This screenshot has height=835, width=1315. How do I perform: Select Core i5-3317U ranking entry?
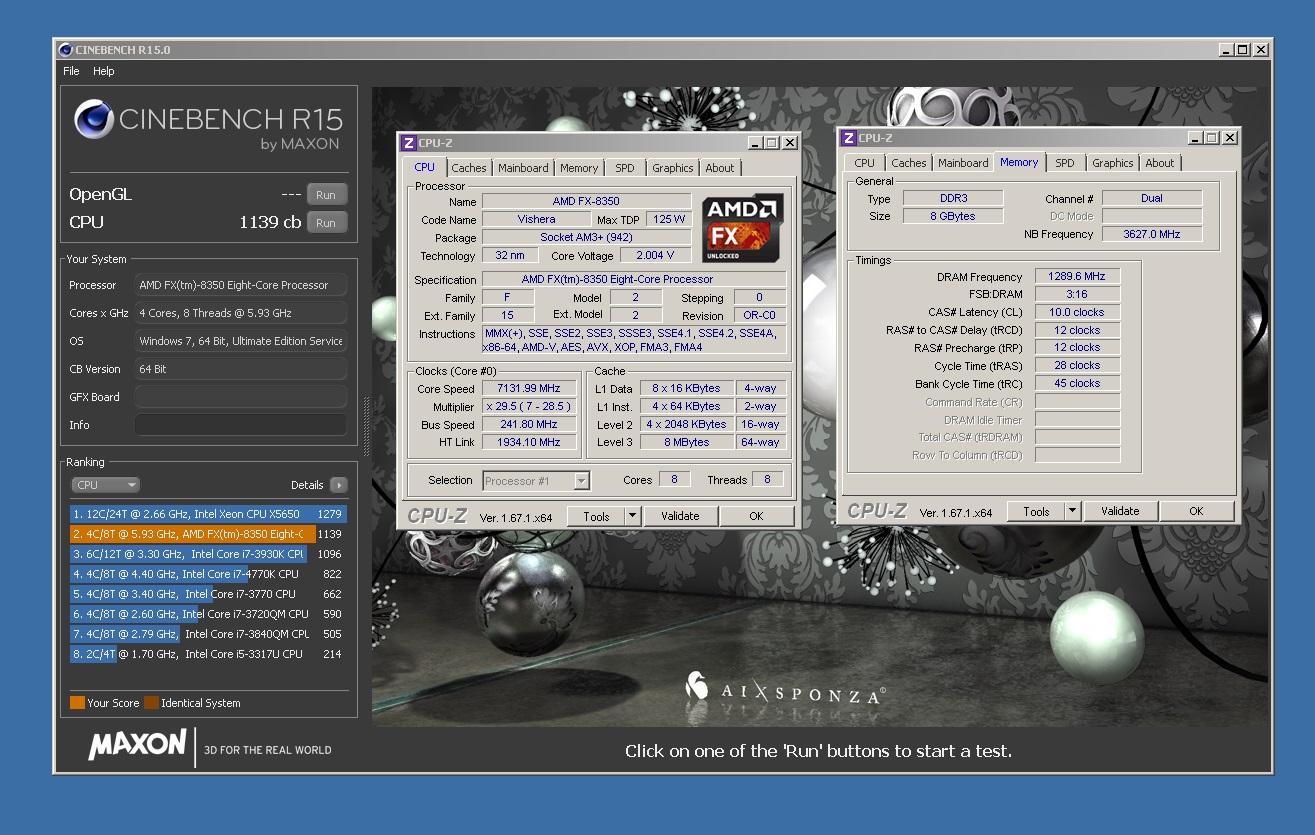click(208, 654)
